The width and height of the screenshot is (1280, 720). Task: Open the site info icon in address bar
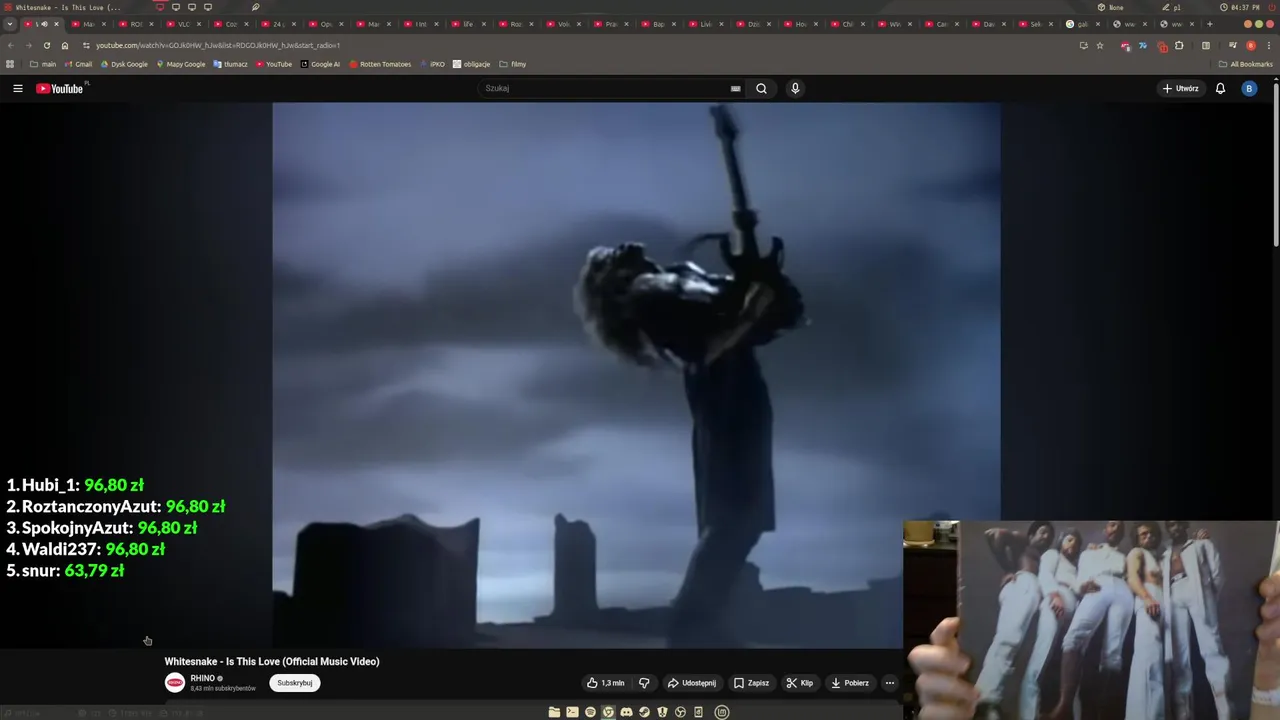[x=86, y=45]
